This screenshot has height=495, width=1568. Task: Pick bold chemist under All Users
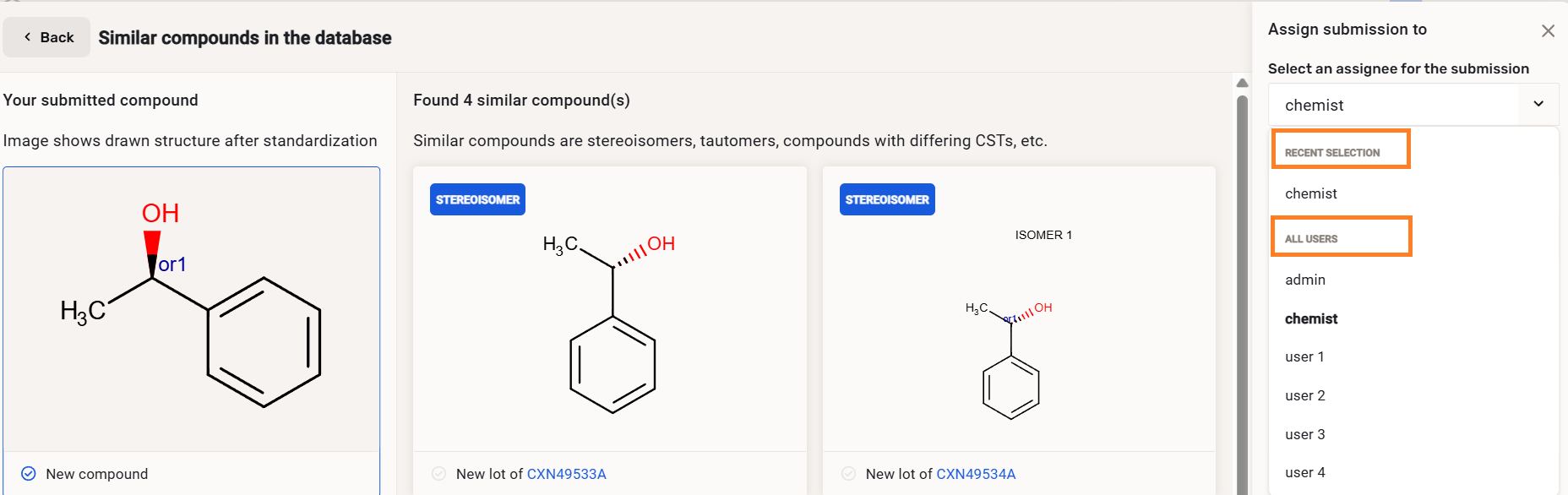tap(1311, 318)
